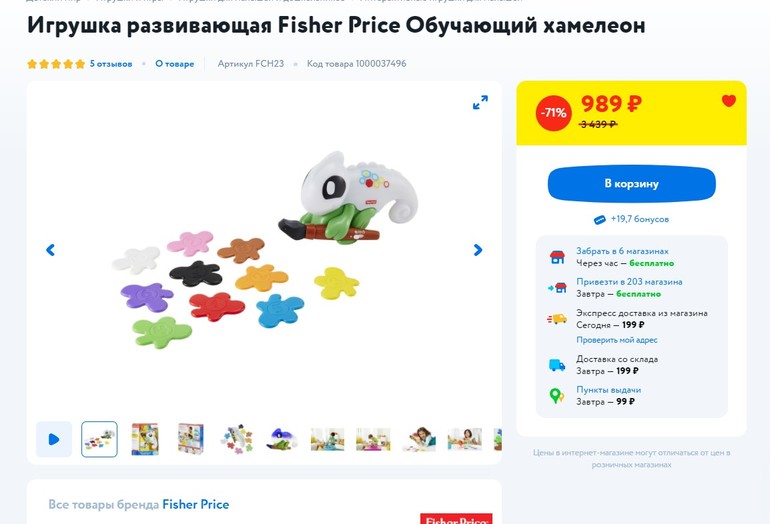Go to the previous product image
770x524 pixels.
pos(51,250)
